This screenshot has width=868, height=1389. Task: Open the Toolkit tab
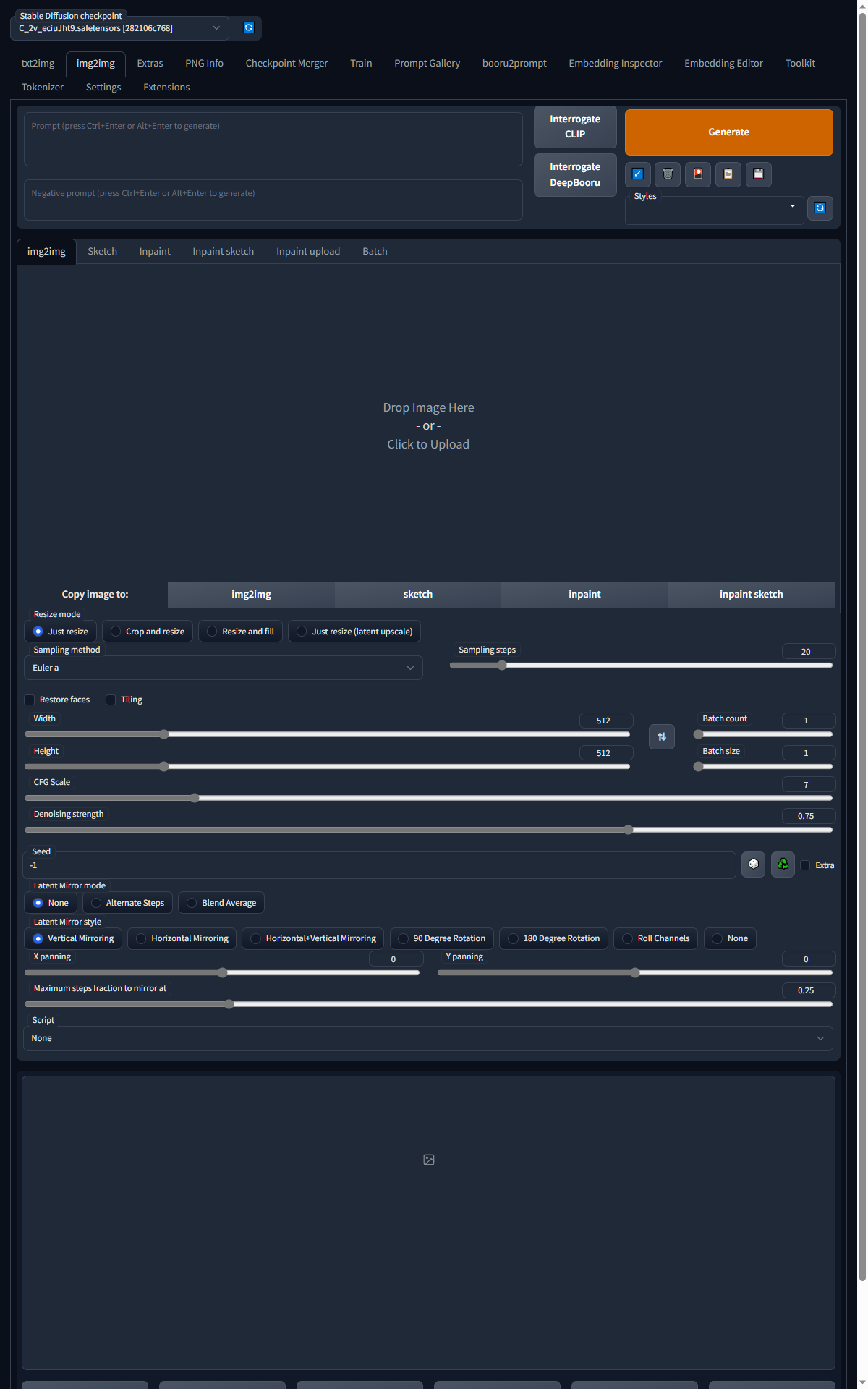click(x=800, y=63)
